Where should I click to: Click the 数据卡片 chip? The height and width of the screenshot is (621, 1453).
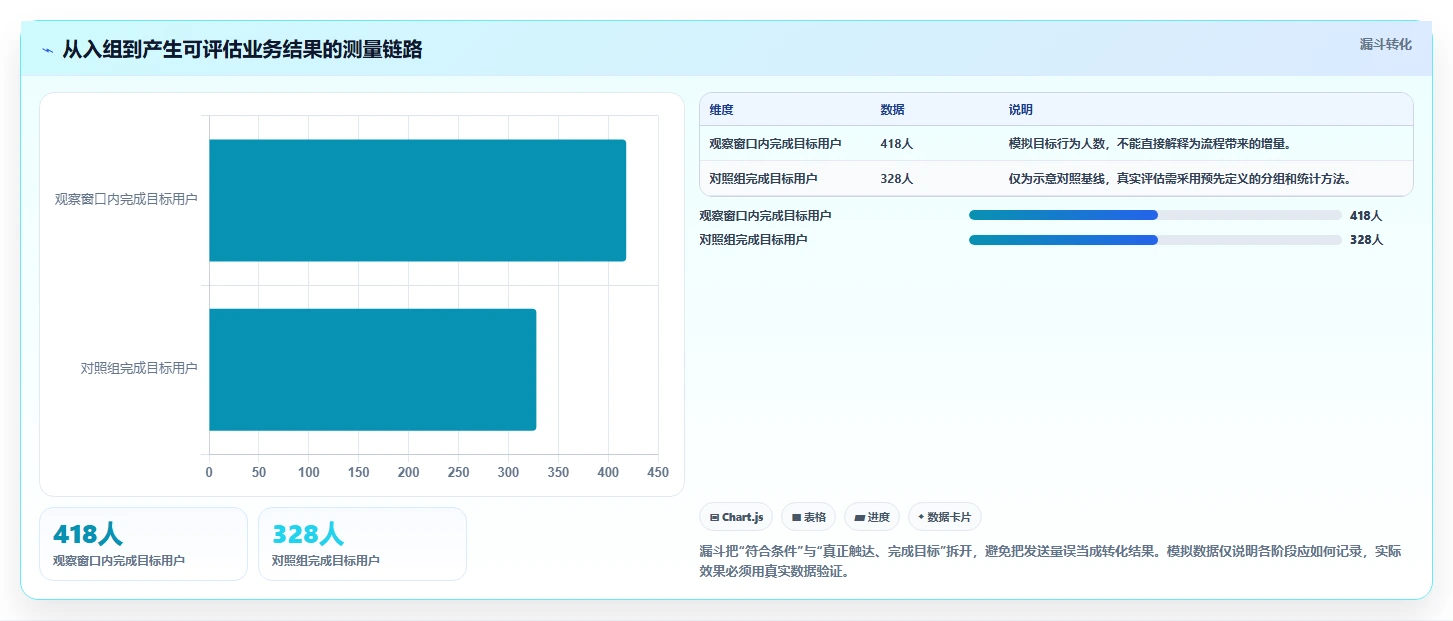pyautogui.click(x=945, y=517)
